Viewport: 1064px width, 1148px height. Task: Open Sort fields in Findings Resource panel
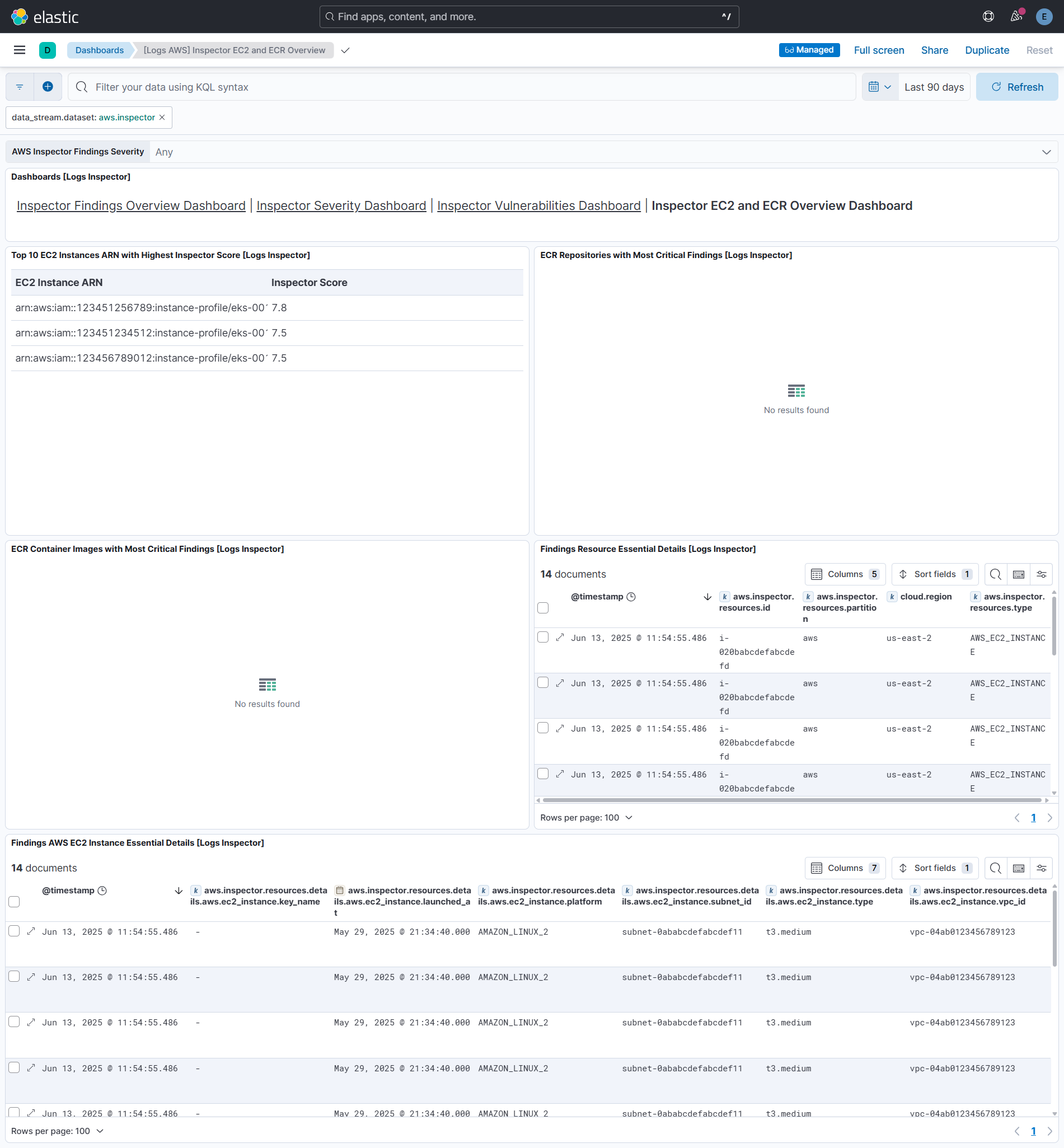click(935, 574)
